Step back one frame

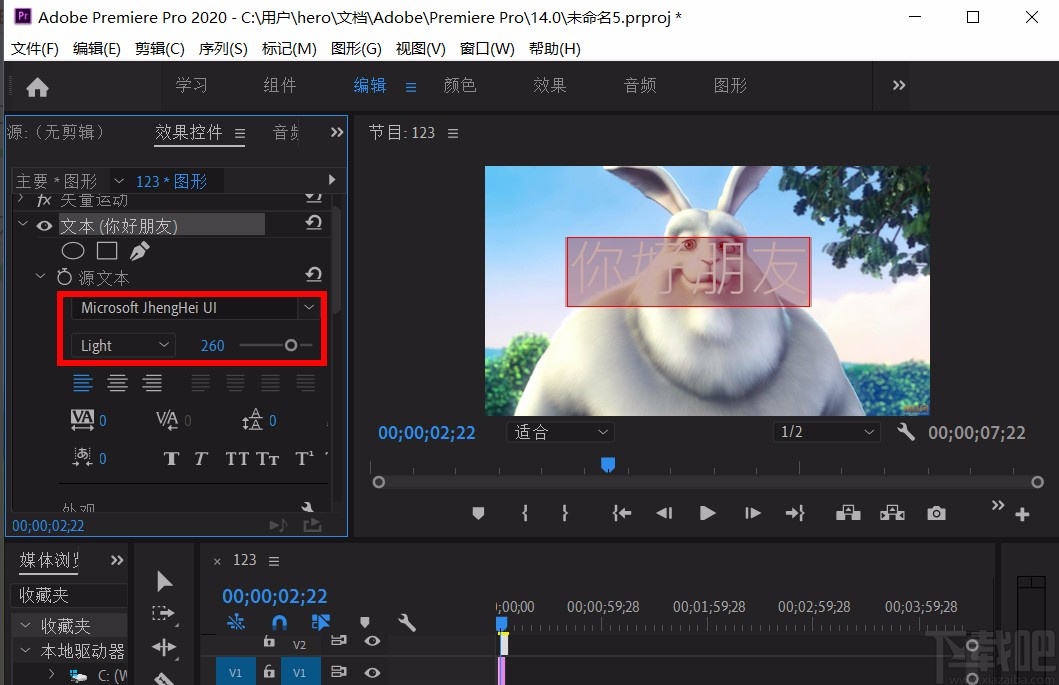[664, 513]
